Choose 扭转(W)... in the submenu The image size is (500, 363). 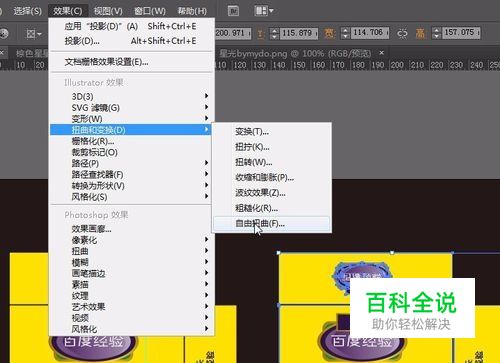[271, 162]
